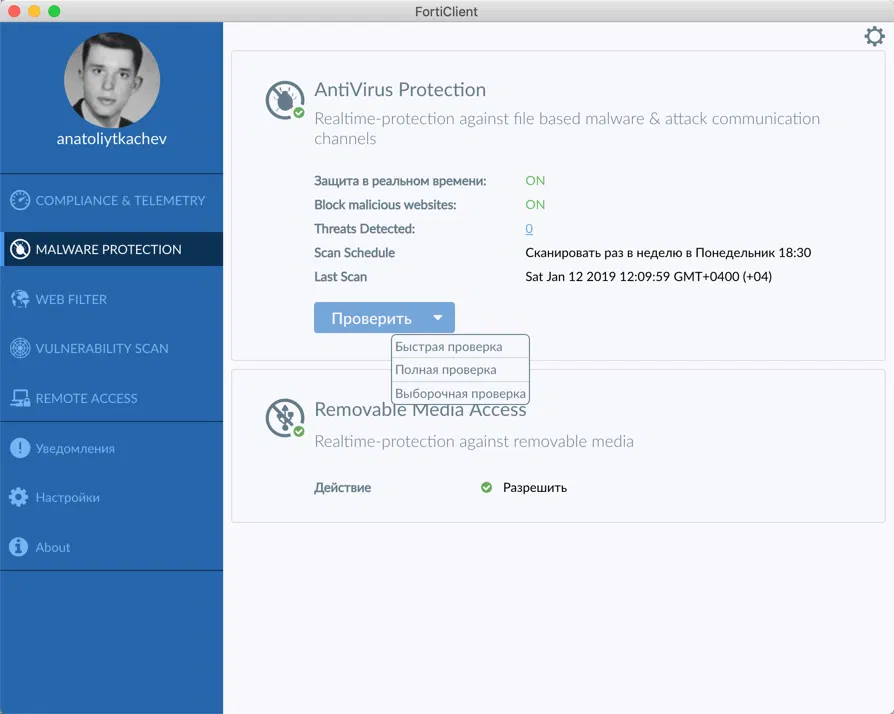This screenshot has height=714, width=894.
Task: Click the Threats Detected label
Action: [364, 229]
